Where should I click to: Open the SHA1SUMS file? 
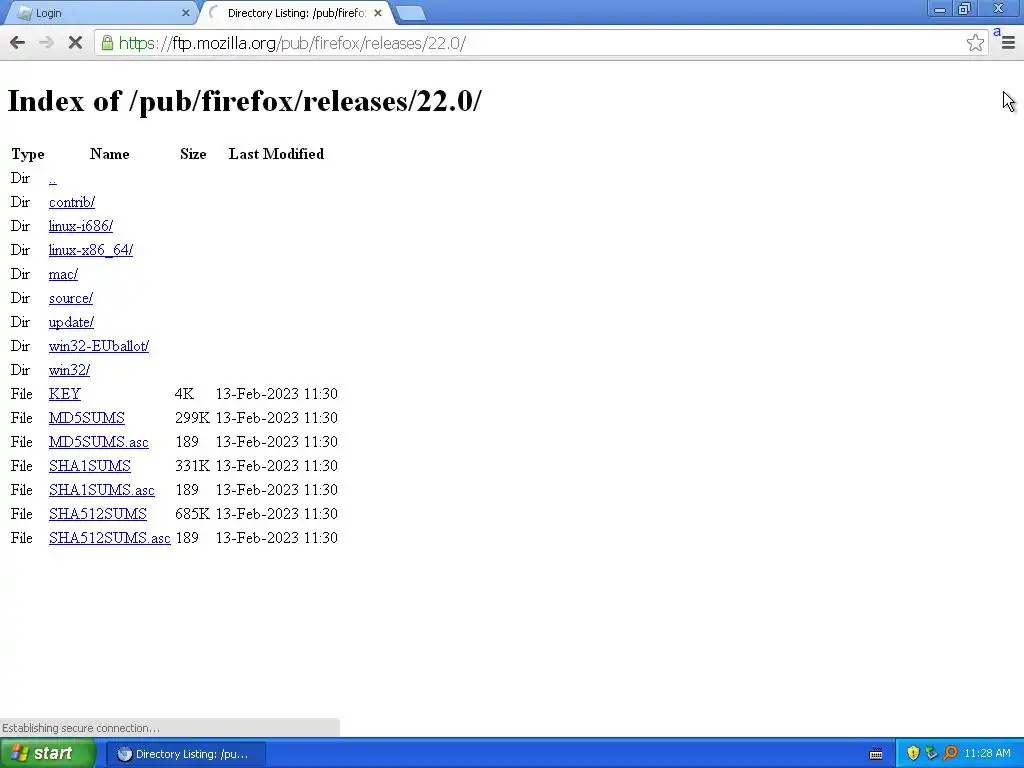pos(89,466)
